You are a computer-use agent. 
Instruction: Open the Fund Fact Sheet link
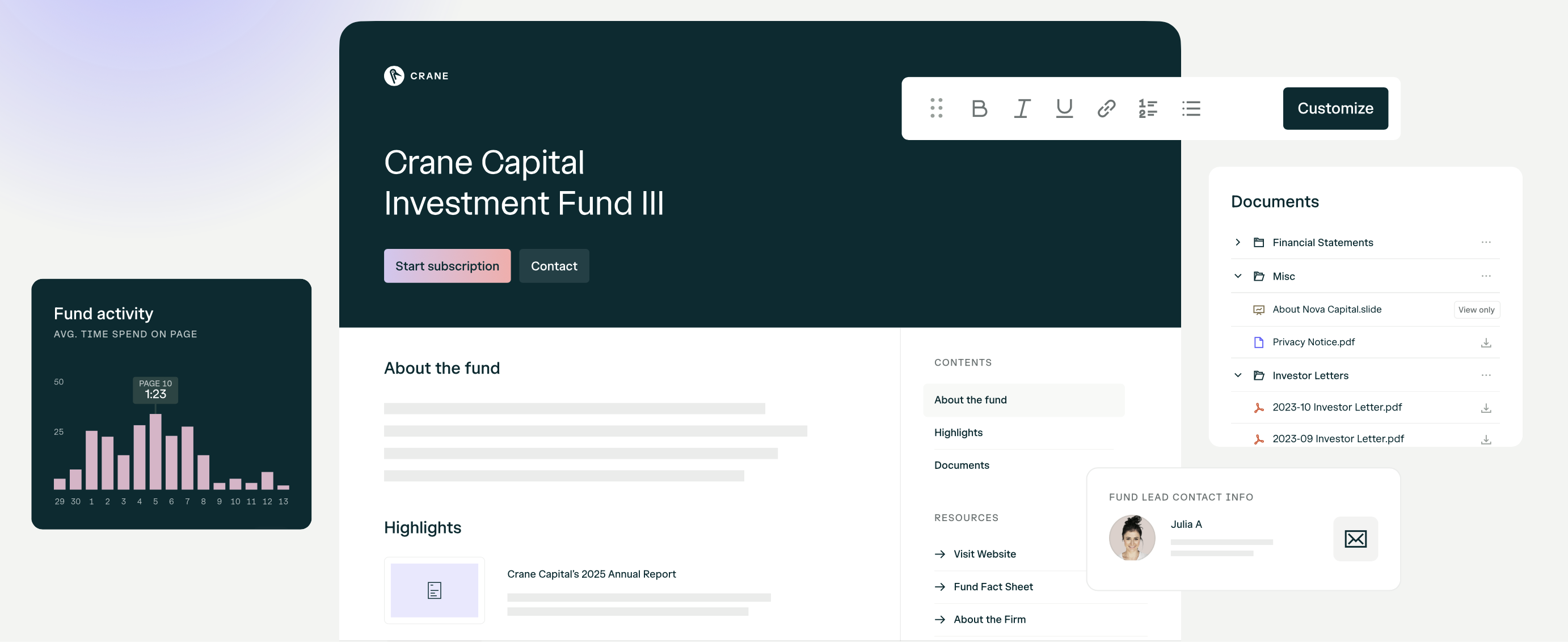(992, 587)
